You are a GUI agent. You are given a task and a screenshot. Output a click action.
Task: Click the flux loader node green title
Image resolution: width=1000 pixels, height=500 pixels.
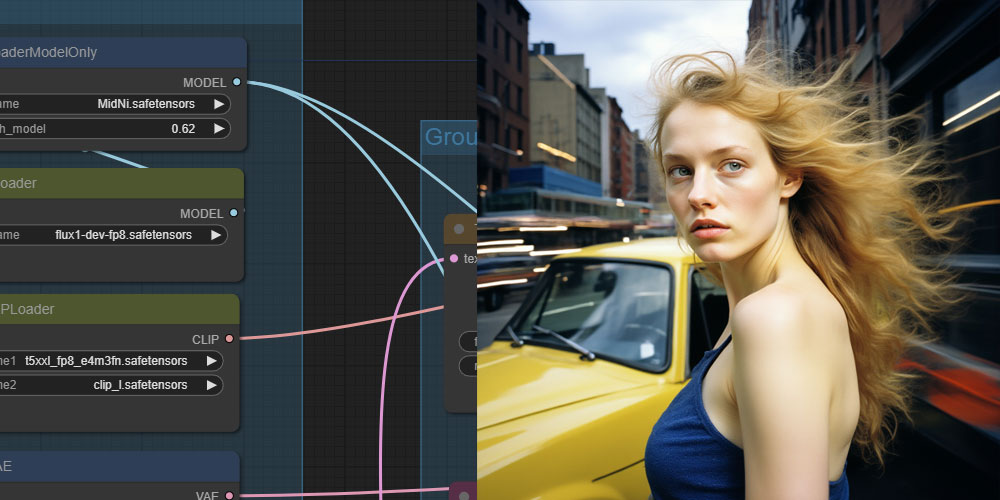[122, 183]
